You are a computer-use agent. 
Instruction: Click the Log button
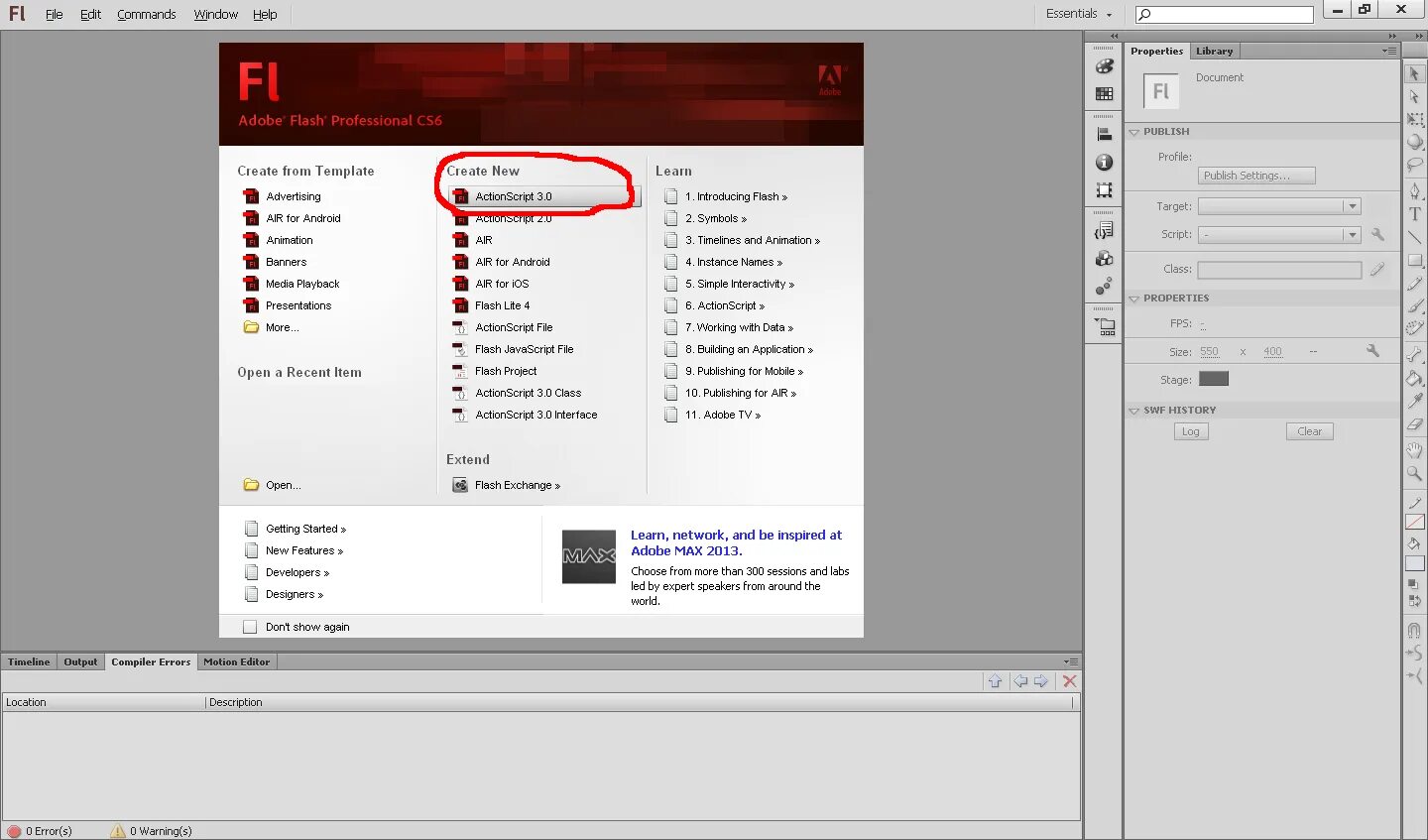(x=1191, y=431)
